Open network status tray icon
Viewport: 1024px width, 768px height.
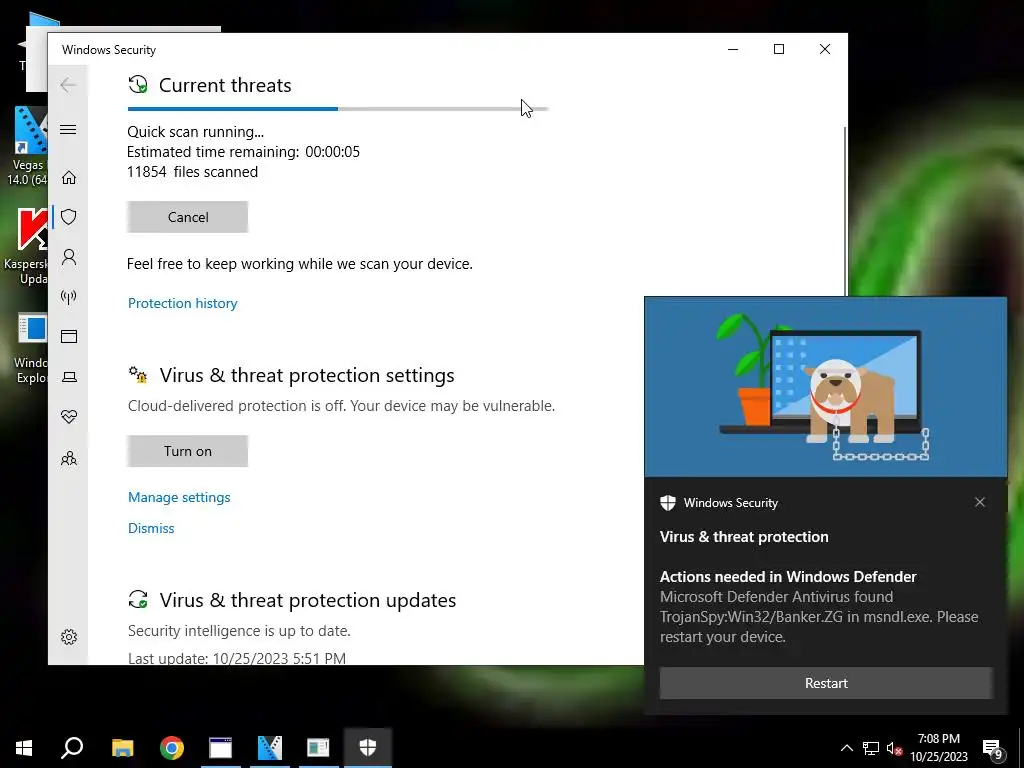click(x=871, y=748)
